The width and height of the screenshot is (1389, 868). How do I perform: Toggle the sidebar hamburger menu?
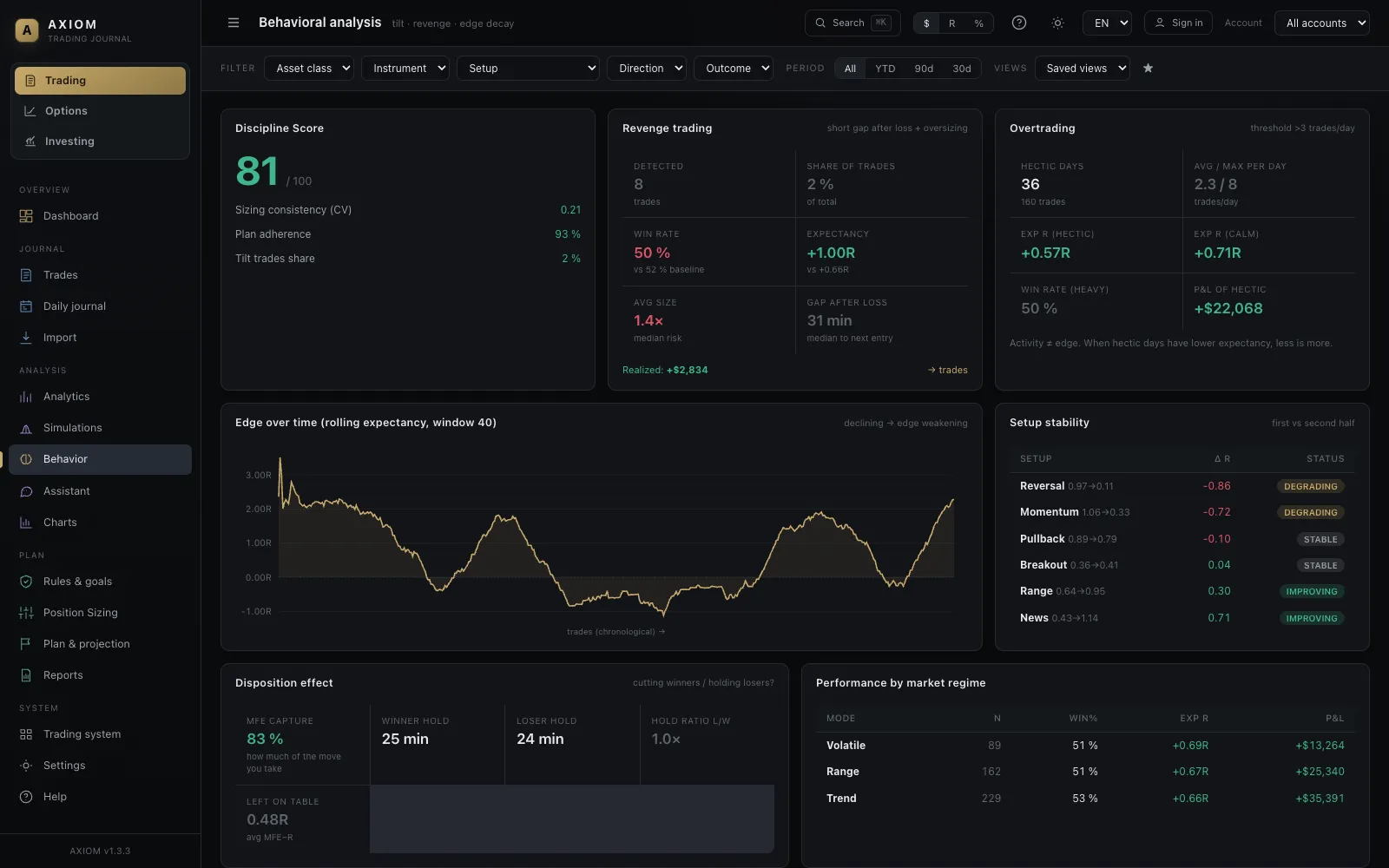coord(234,23)
